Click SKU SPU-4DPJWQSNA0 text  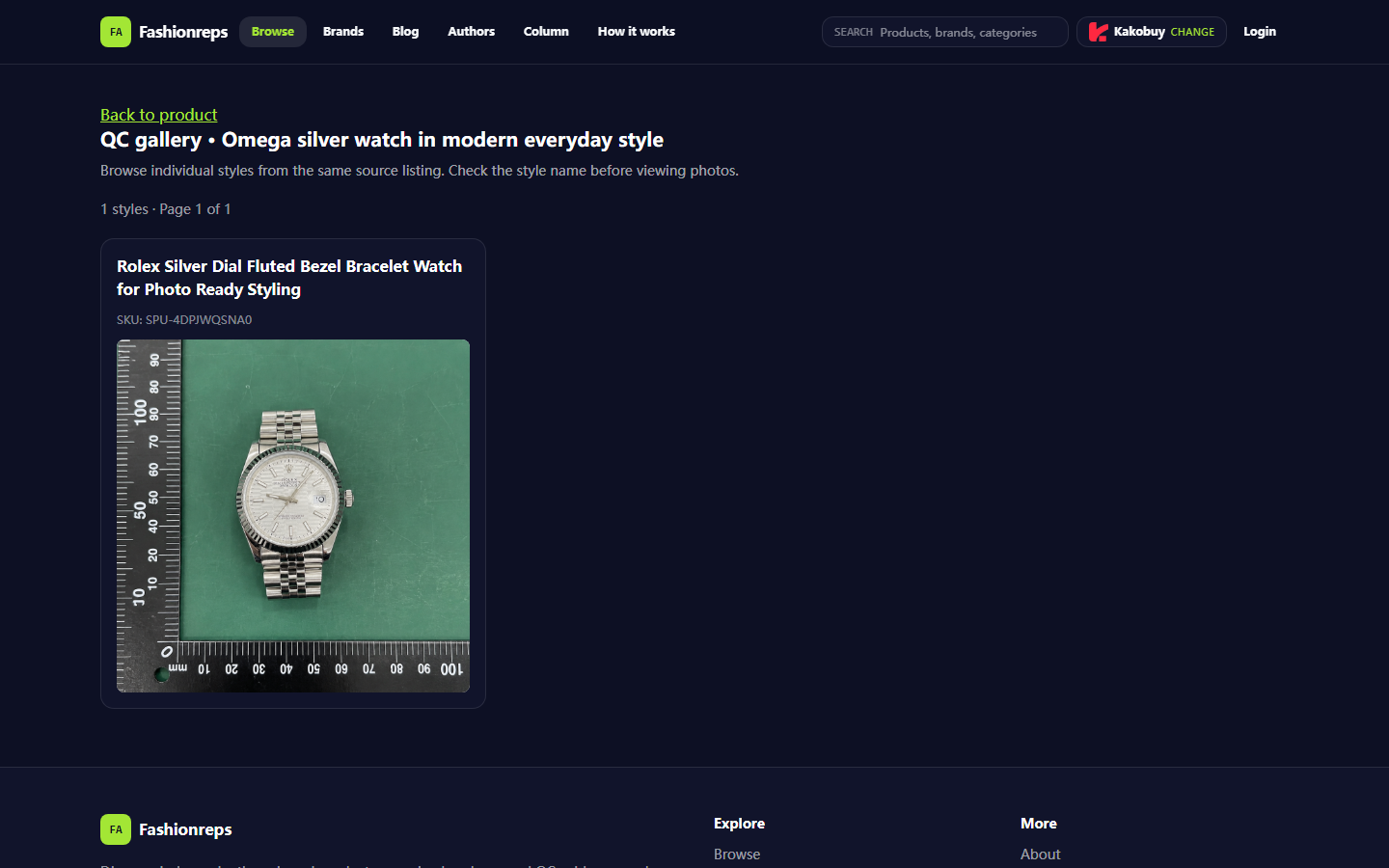(184, 320)
